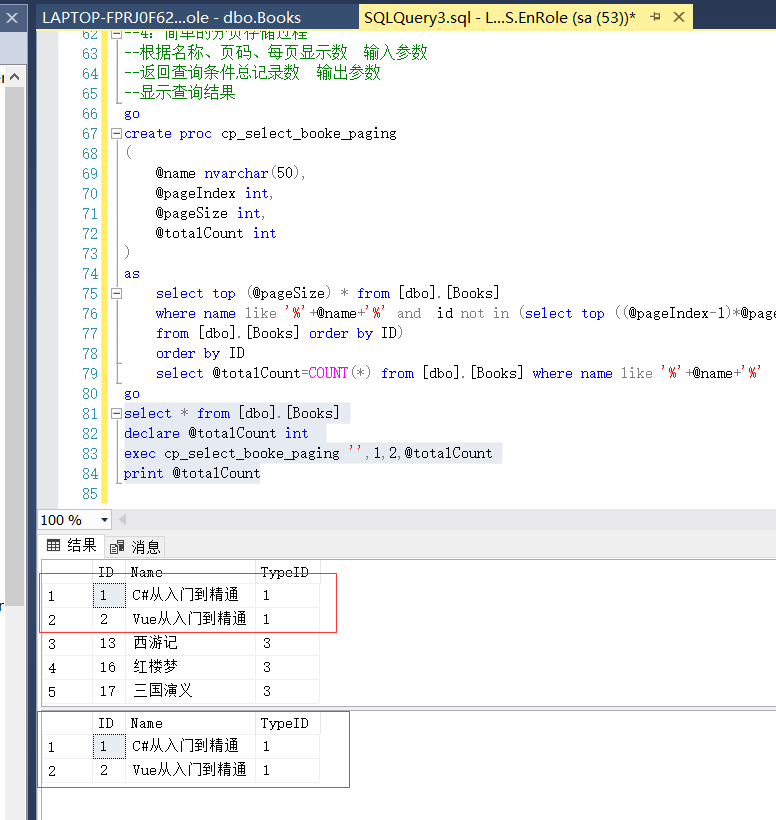Image resolution: width=776 pixels, height=820 pixels.
Task: Click the print @totalCount line
Action: point(192,473)
